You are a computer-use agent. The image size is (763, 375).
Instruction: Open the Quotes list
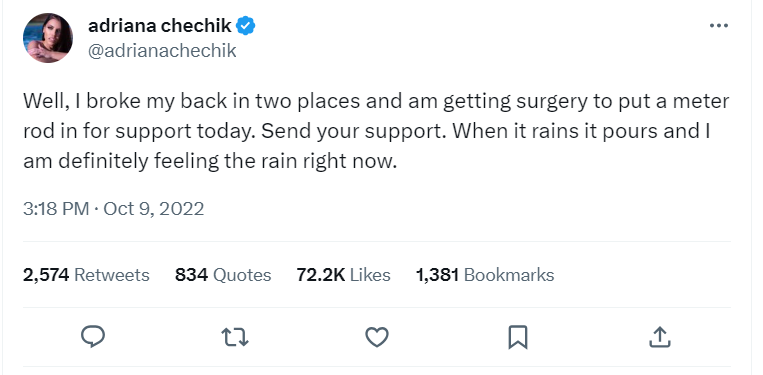click(x=242, y=275)
